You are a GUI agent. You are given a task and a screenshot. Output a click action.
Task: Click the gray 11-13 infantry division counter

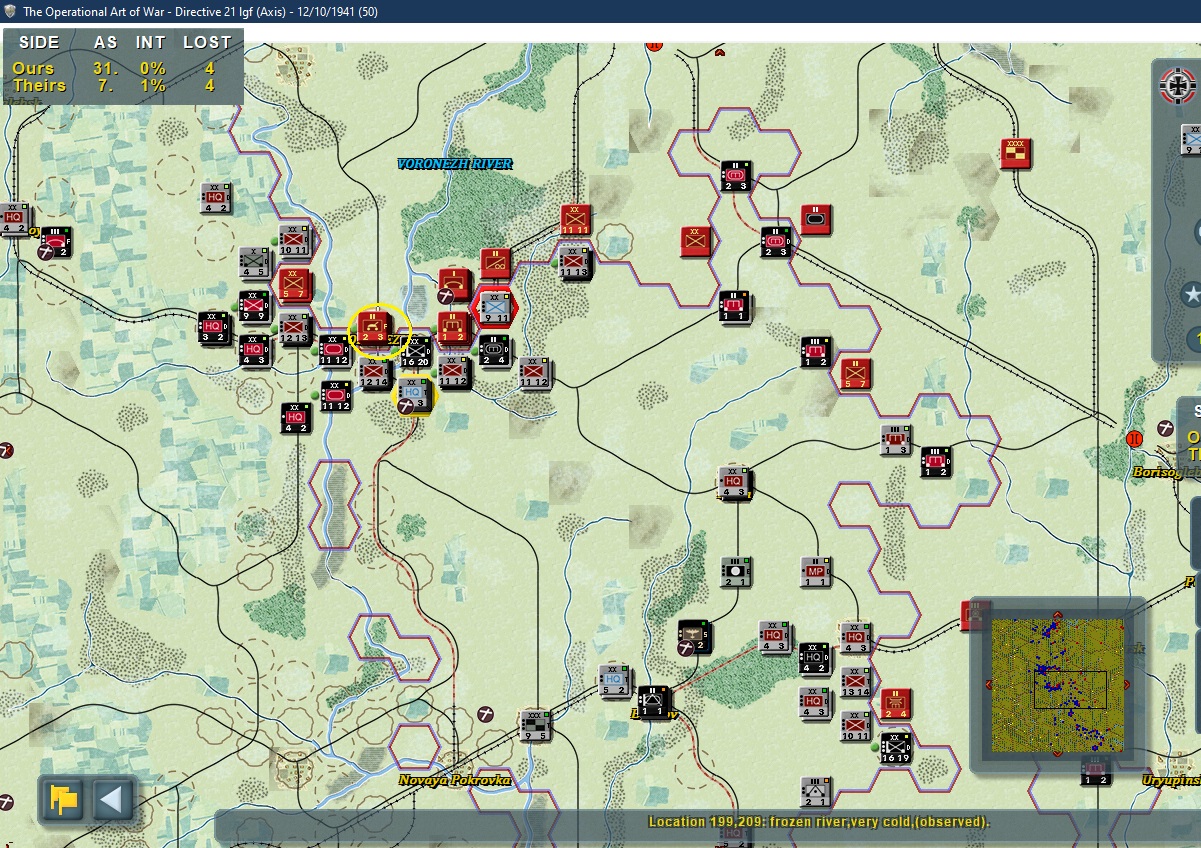575,262
